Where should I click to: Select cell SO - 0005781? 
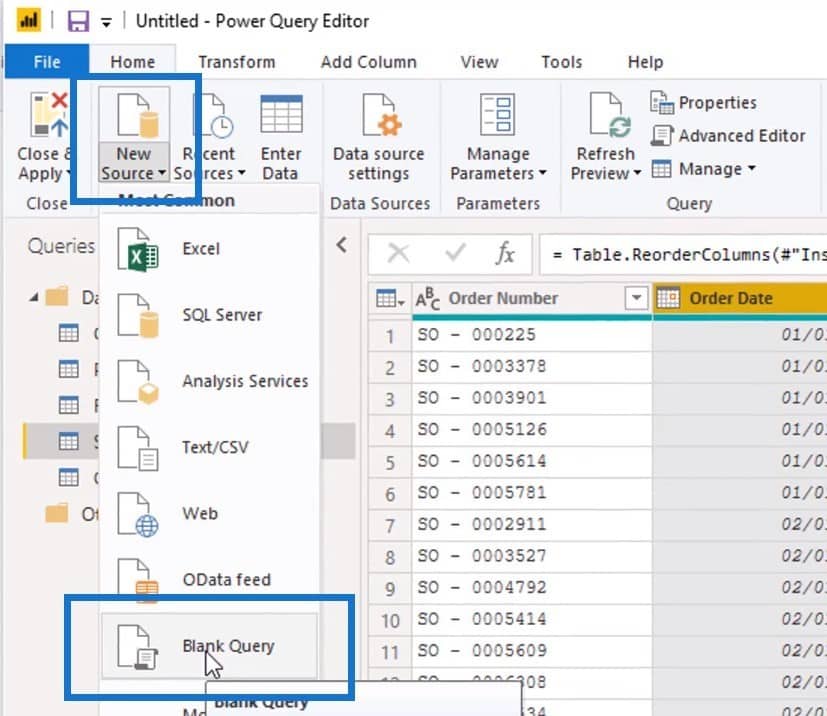click(532, 493)
